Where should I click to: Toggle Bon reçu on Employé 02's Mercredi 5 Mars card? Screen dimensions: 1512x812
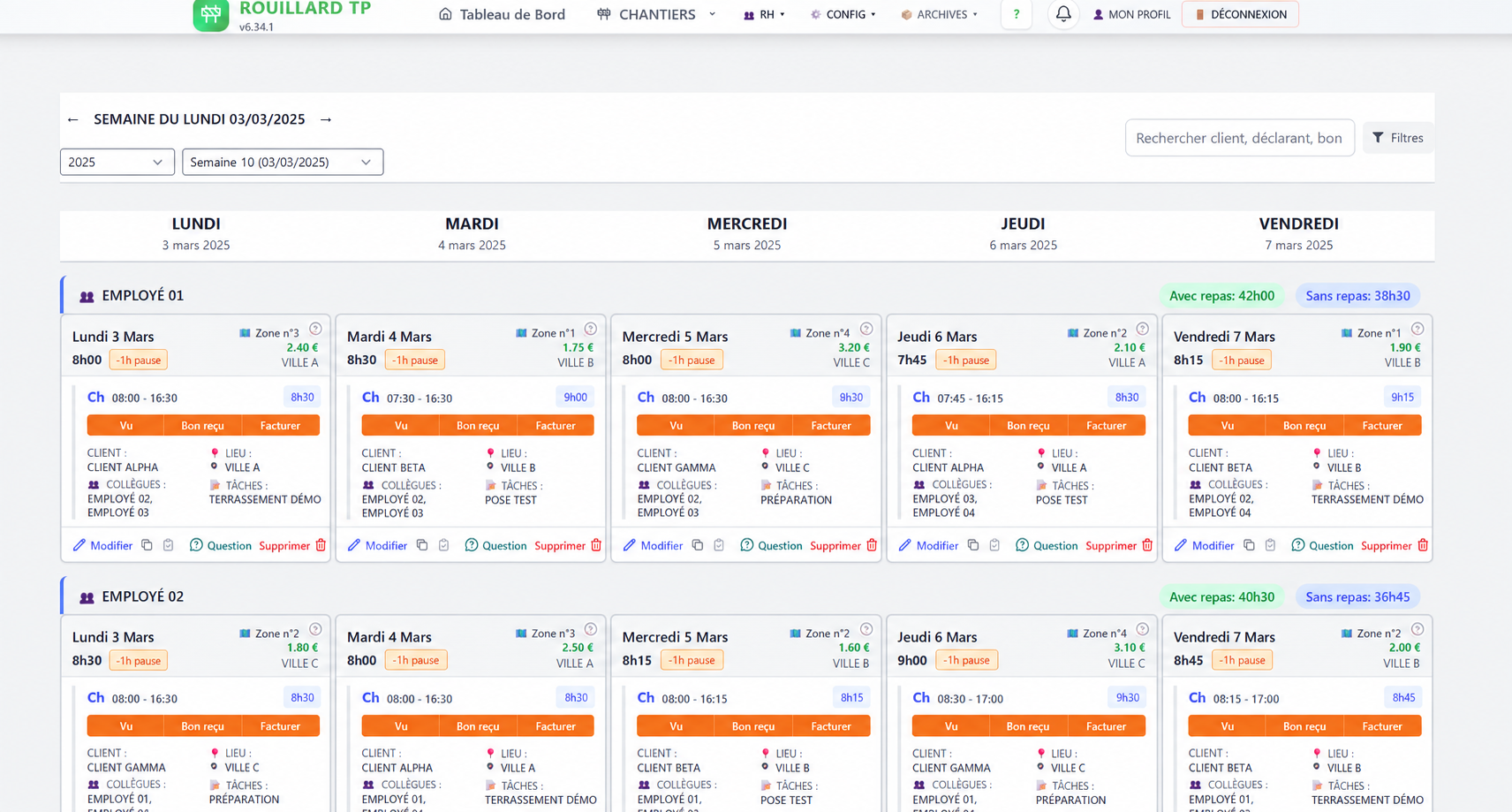click(x=753, y=726)
